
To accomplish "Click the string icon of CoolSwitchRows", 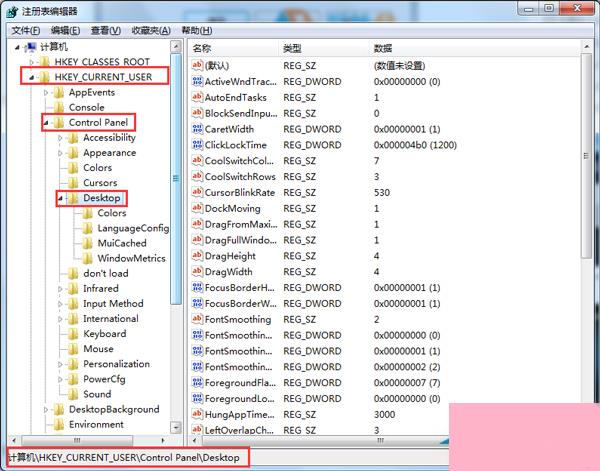I will click(x=197, y=176).
